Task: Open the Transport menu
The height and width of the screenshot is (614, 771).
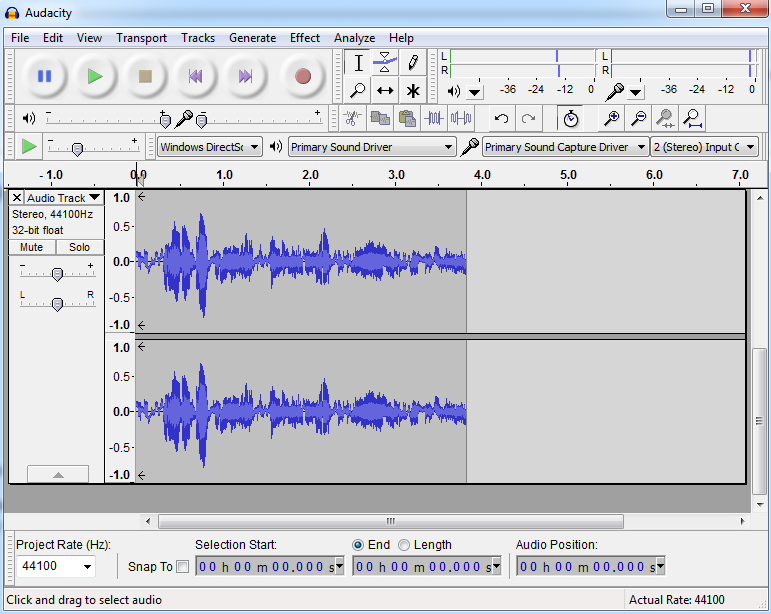Action: (x=141, y=38)
